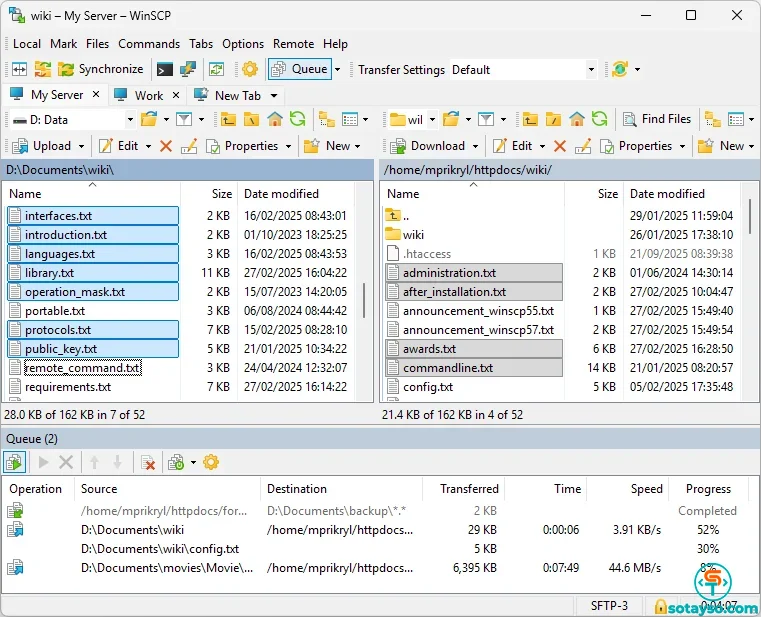Click the Download button
The width and height of the screenshot is (761, 617).
tap(428, 146)
